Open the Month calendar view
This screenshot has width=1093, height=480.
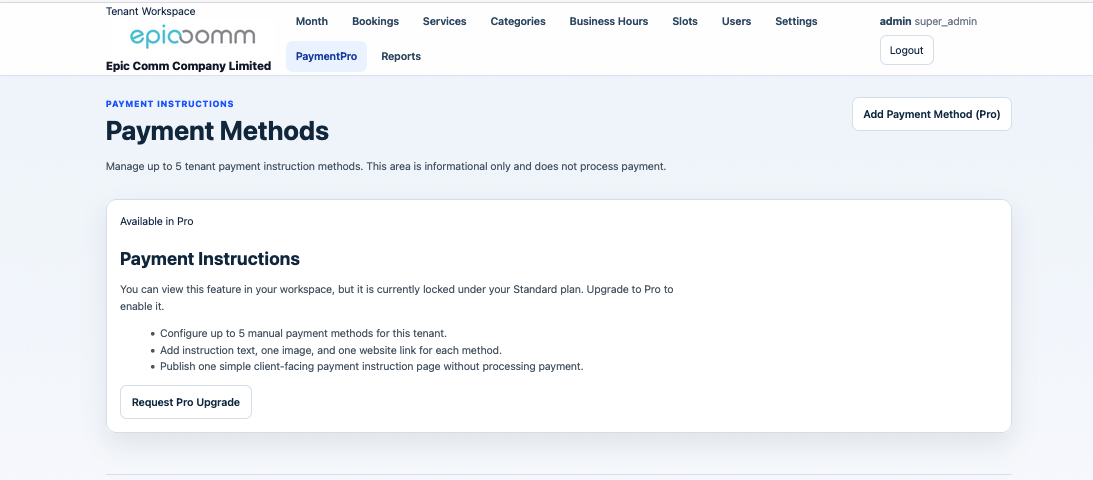312,21
